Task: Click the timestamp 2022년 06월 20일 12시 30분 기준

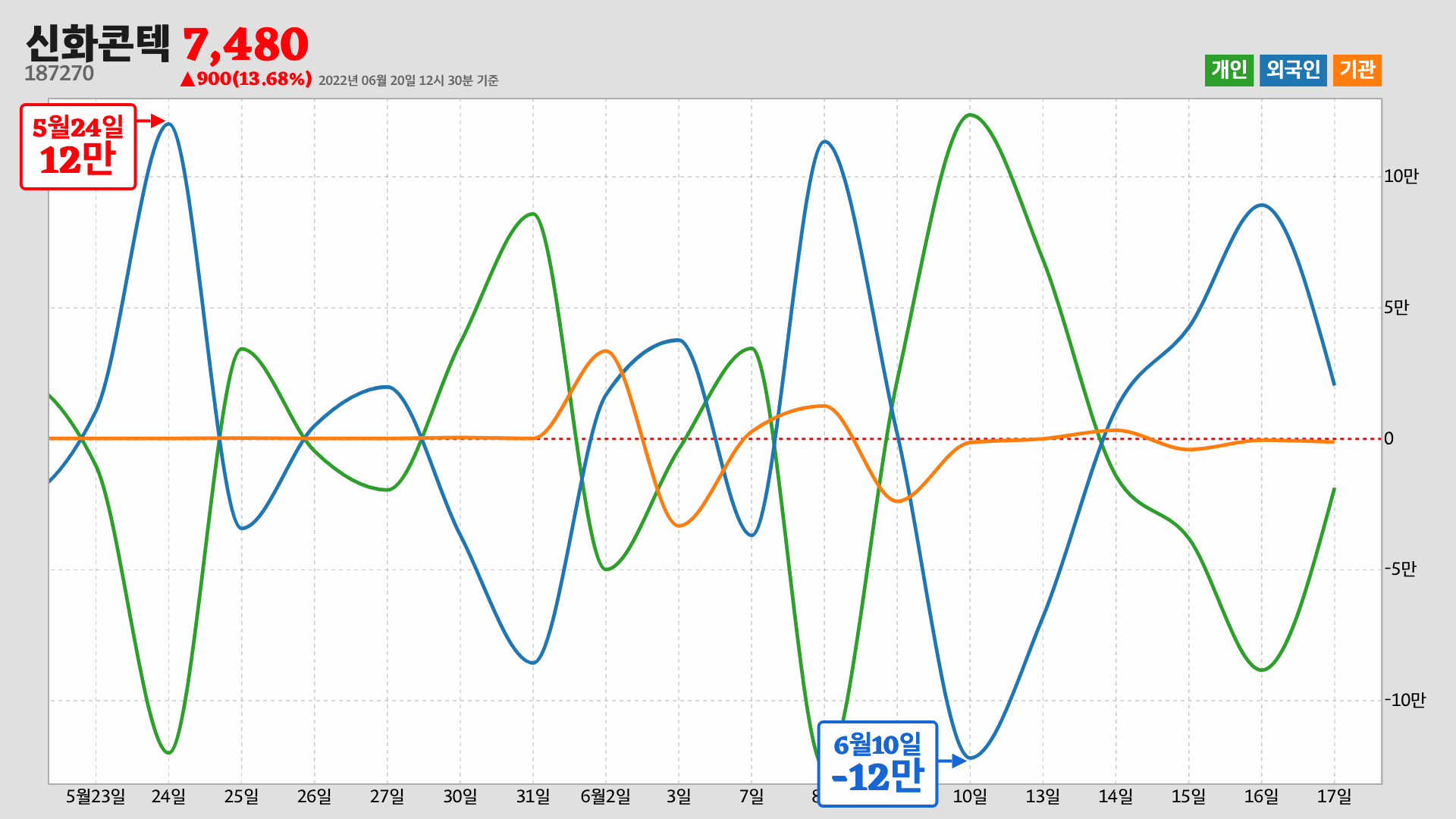Action: point(409,80)
